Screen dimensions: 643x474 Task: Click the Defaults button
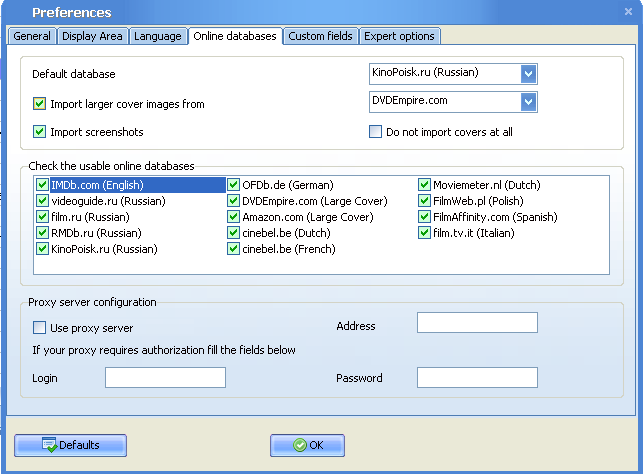(x=71, y=445)
